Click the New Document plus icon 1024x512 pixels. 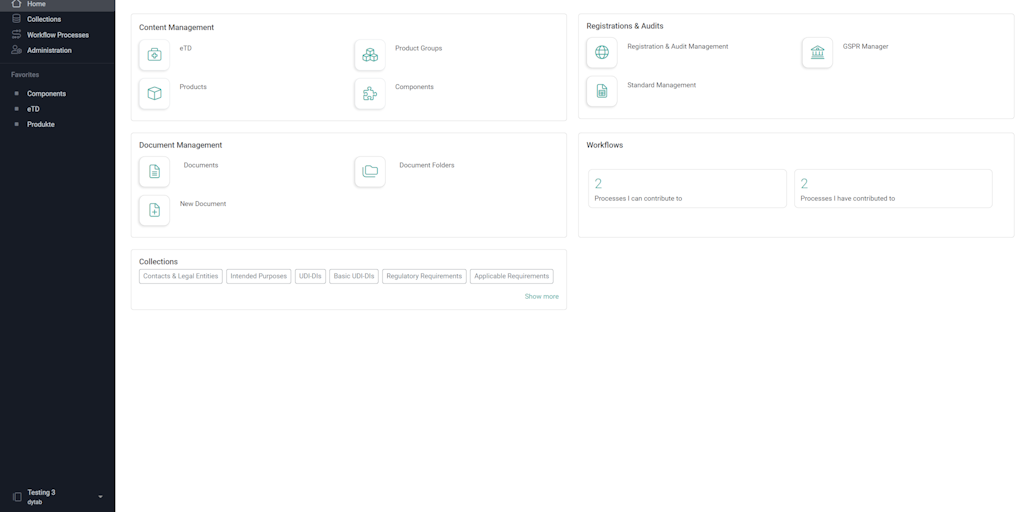click(x=154, y=210)
